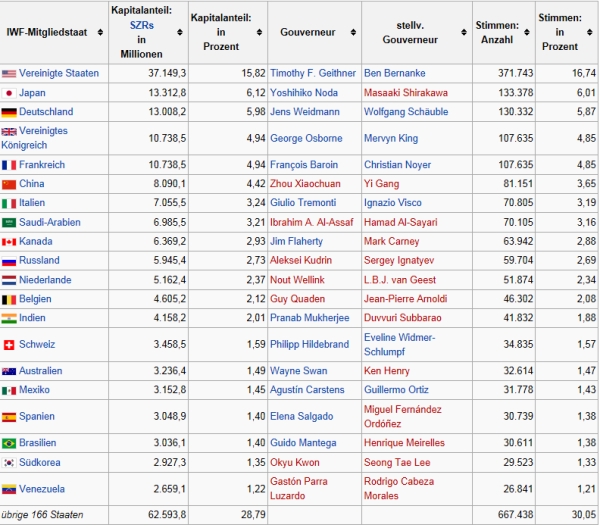This screenshot has width=600, height=528.
Task: Click the South Korean flag icon
Action: (x=9, y=463)
